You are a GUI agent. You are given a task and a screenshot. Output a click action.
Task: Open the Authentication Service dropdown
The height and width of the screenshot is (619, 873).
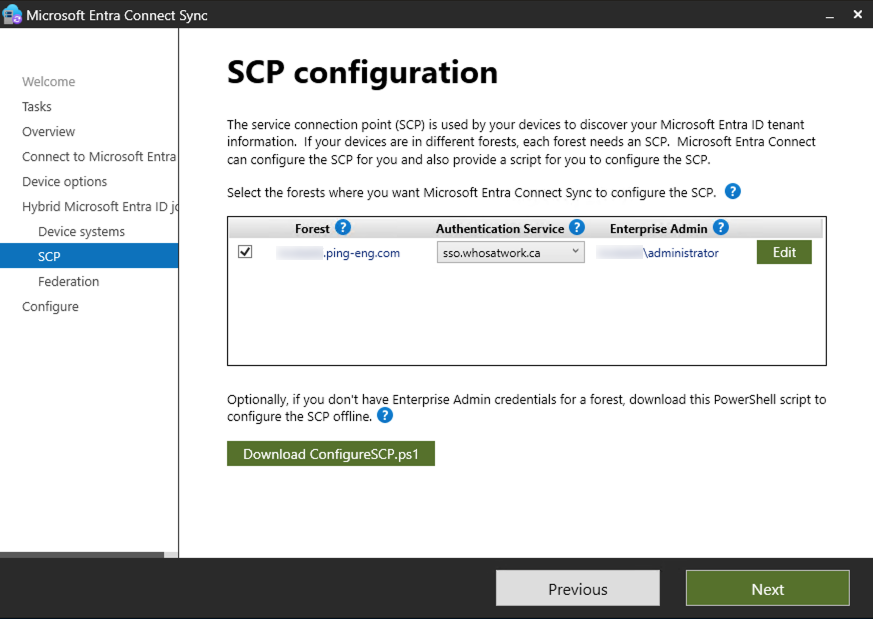[x=574, y=252]
